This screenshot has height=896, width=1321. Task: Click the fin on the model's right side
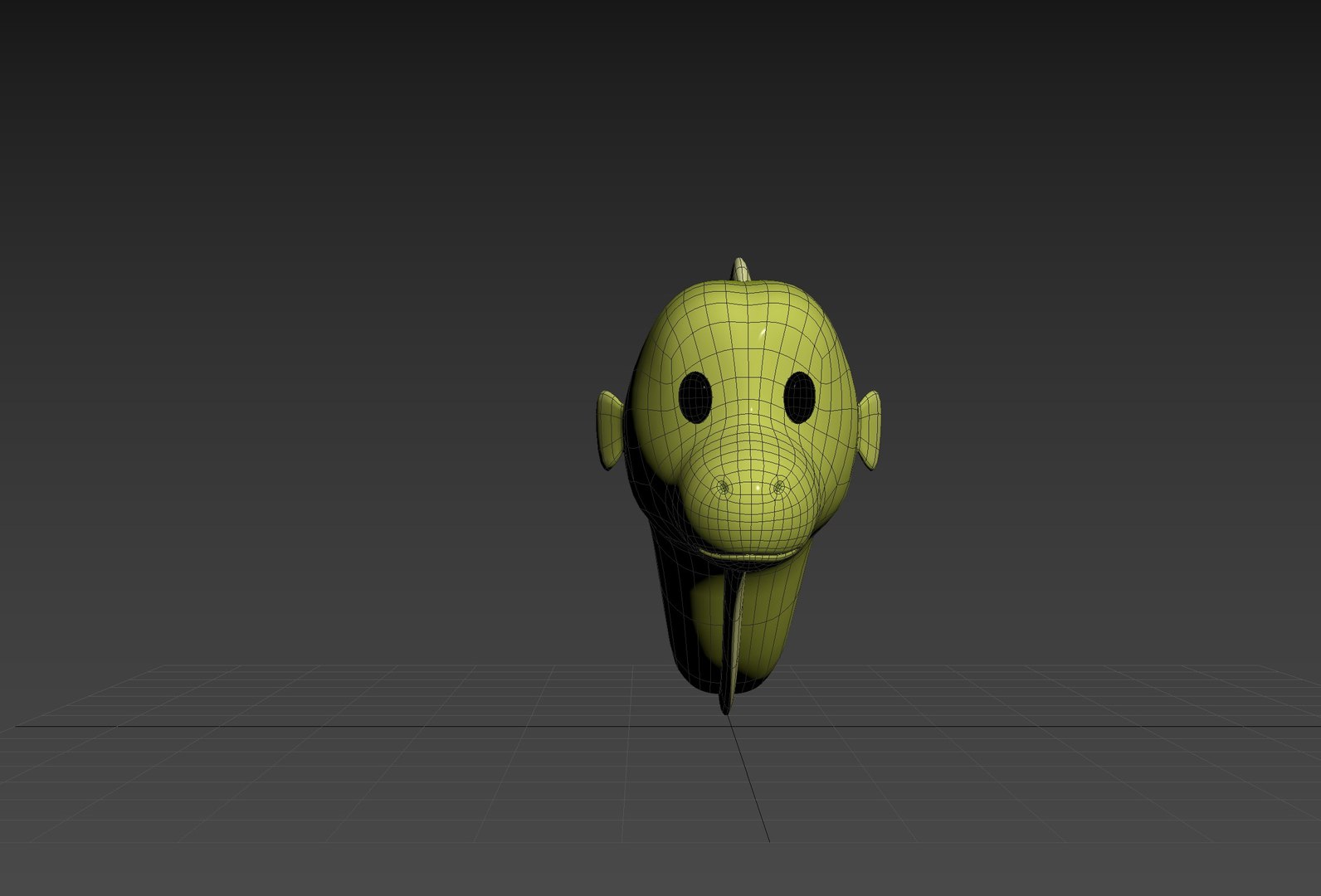869,429
